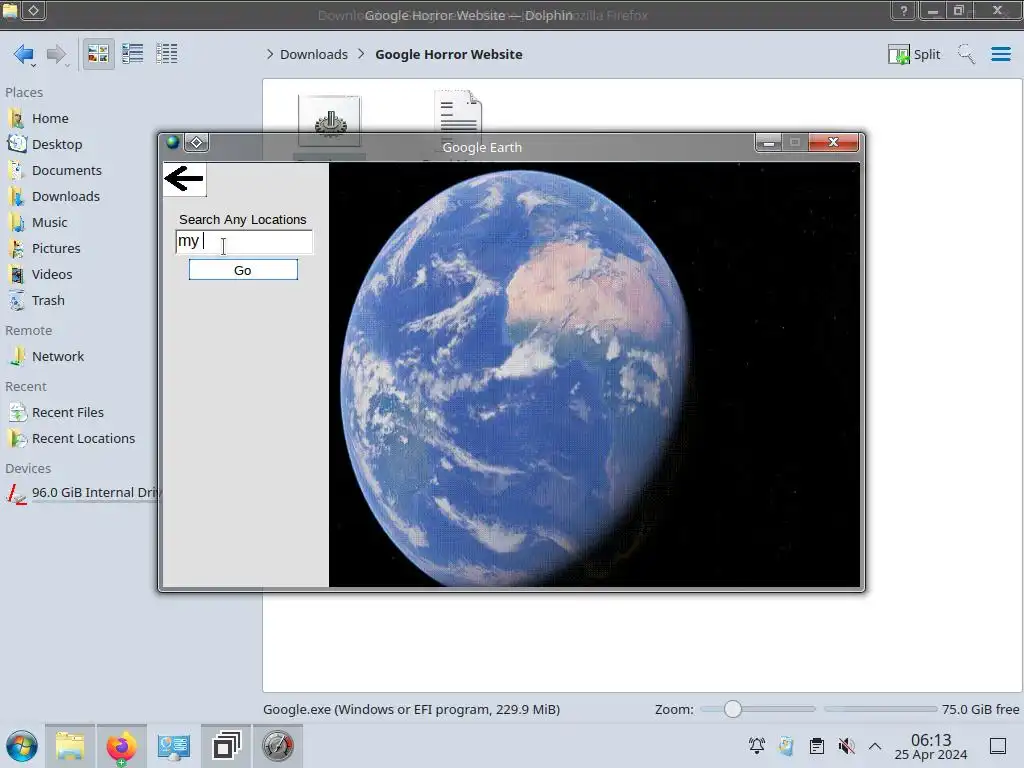Switch Dolphin to Compact view mode
Viewport: 1024px width, 768px height.
133,54
